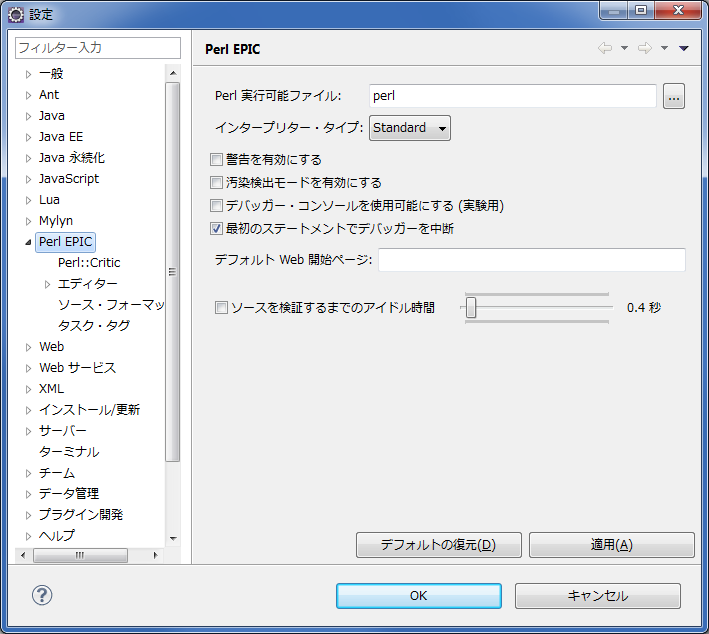
Task: Click the help question mark icon
Action: [42, 595]
